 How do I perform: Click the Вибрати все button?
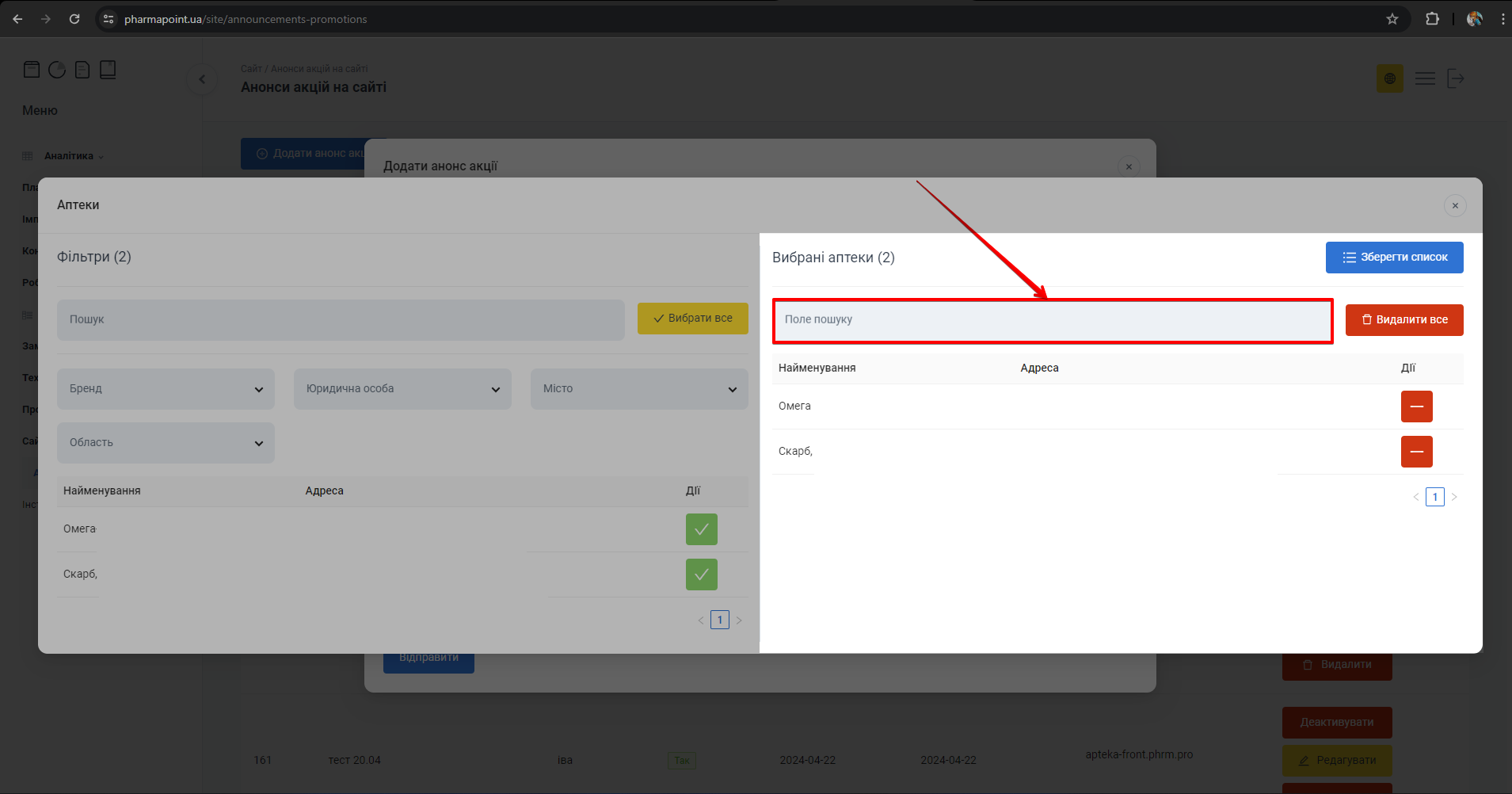pyautogui.click(x=692, y=319)
